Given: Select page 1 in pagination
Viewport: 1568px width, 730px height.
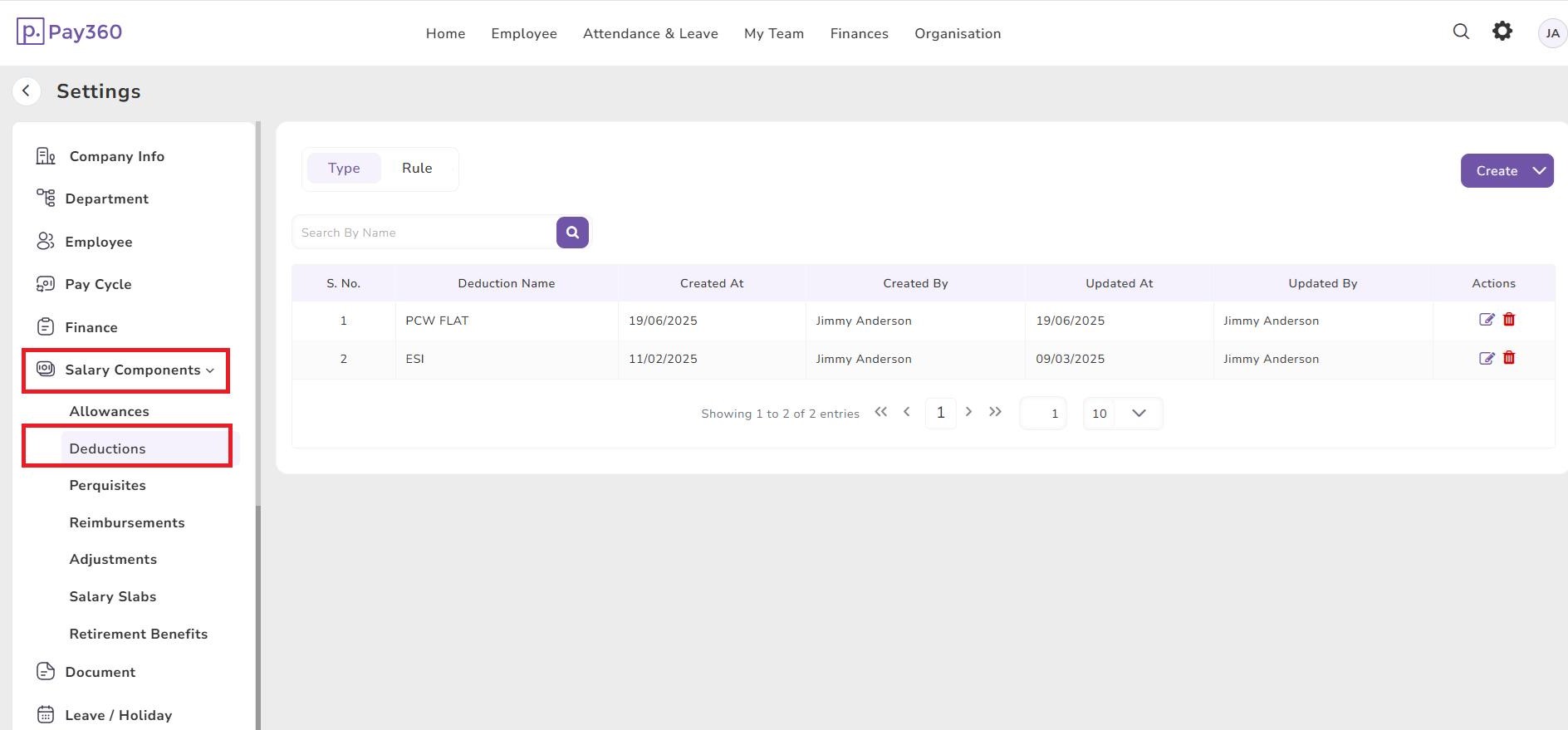Looking at the screenshot, I should (x=940, y=413).
